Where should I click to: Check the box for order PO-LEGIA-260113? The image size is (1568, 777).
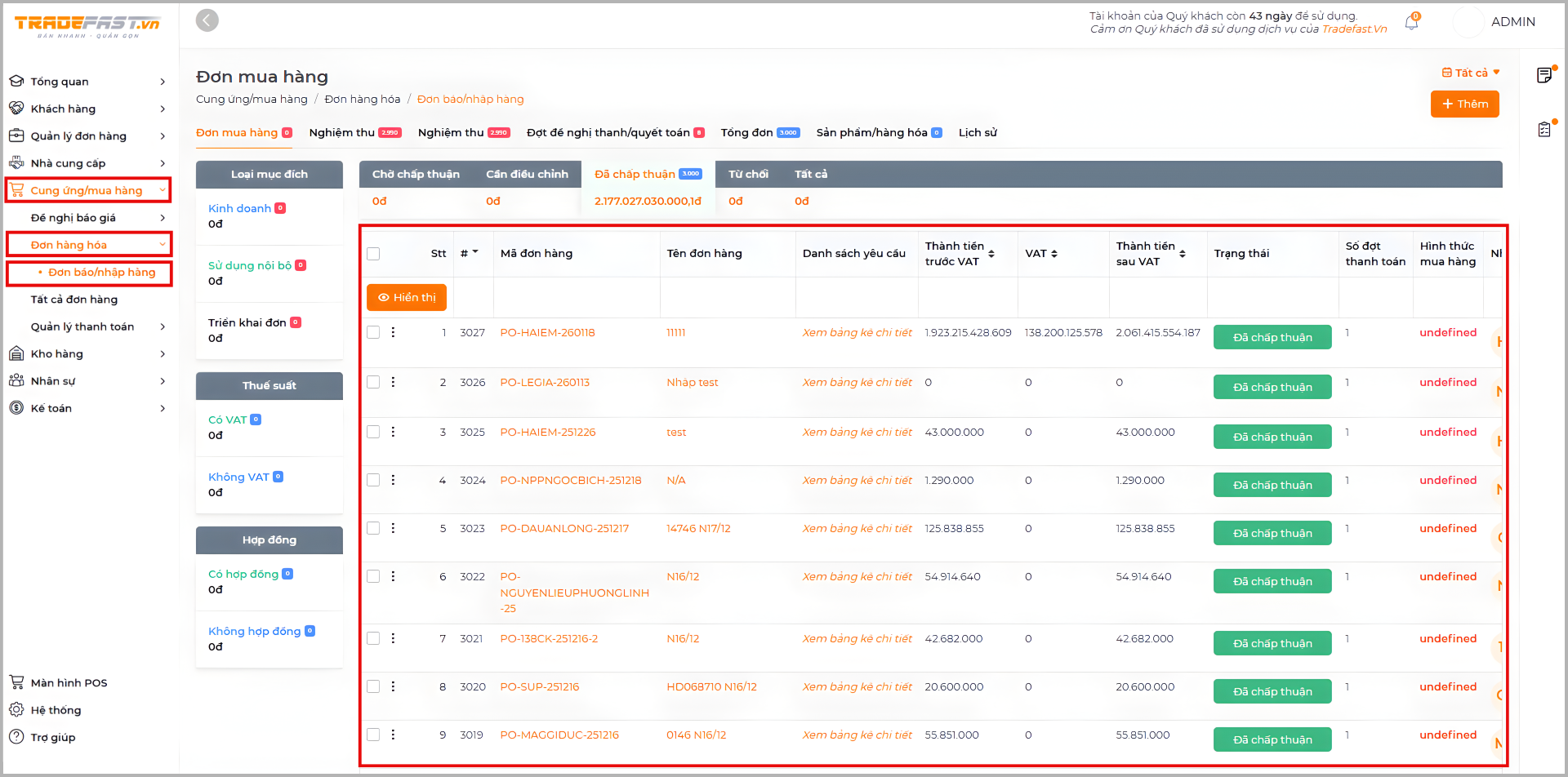click(x=373, y=382)
